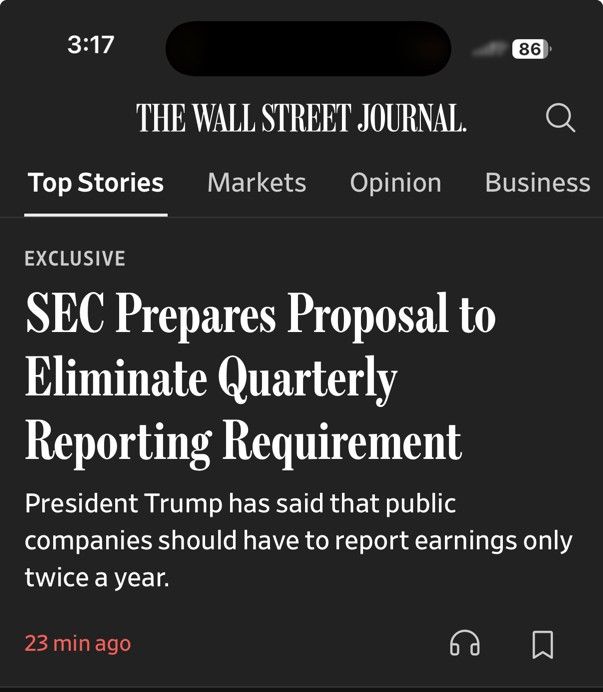Open the Business tab
Image resolution: width=603 pixels, height=692 pixels.
538,182
